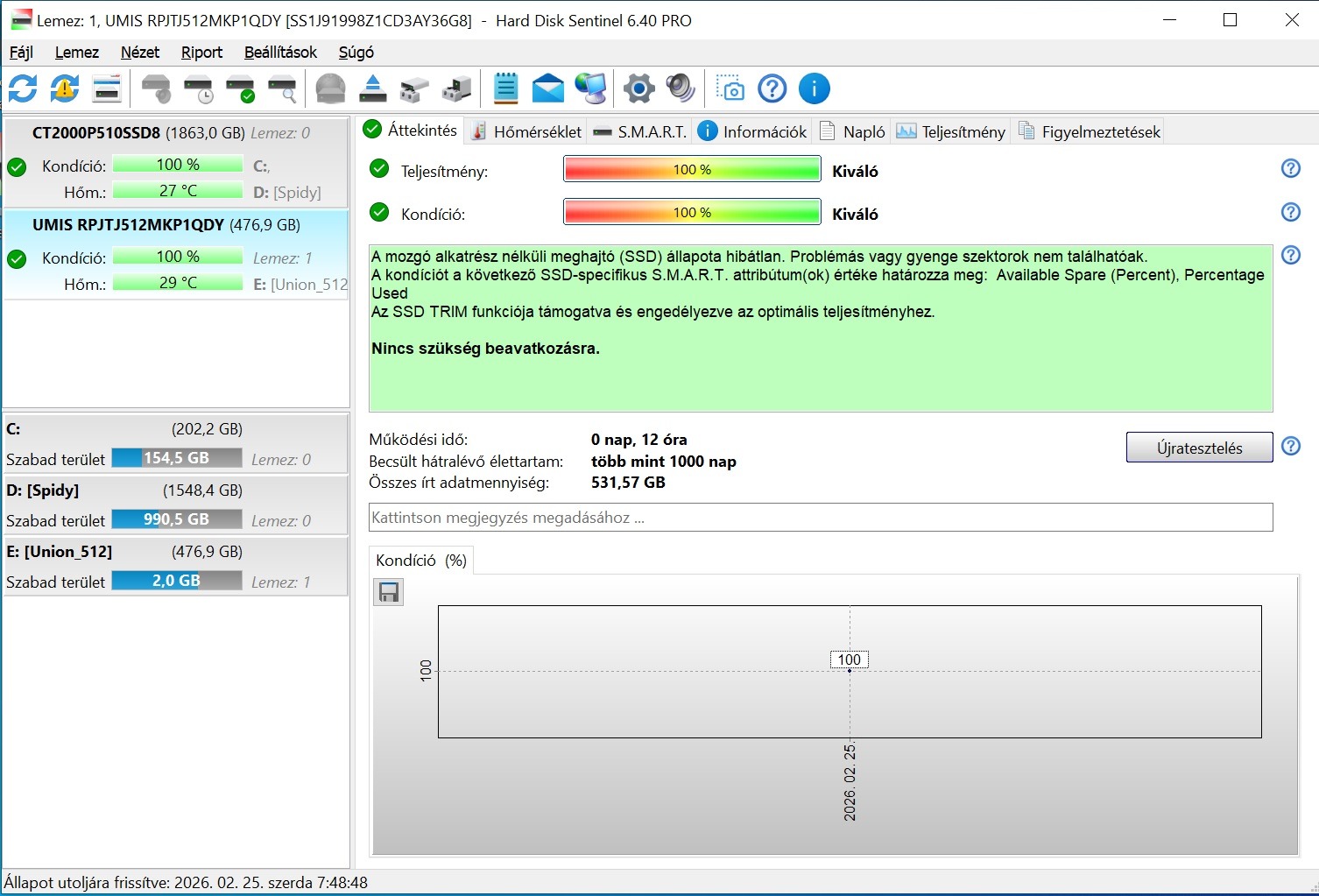Click the help icon beside Teljesítmény row
Screen dimensions: 1319x896
(1291, 168)
